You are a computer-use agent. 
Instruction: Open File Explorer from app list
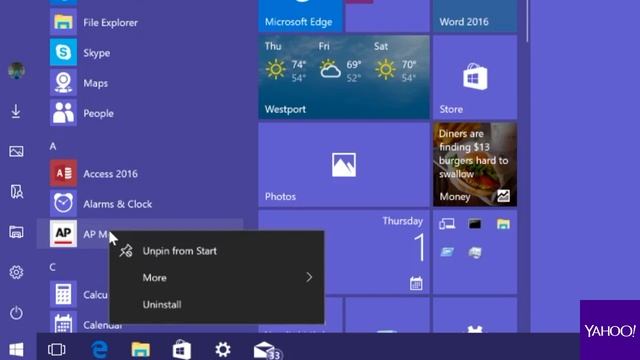110,22
